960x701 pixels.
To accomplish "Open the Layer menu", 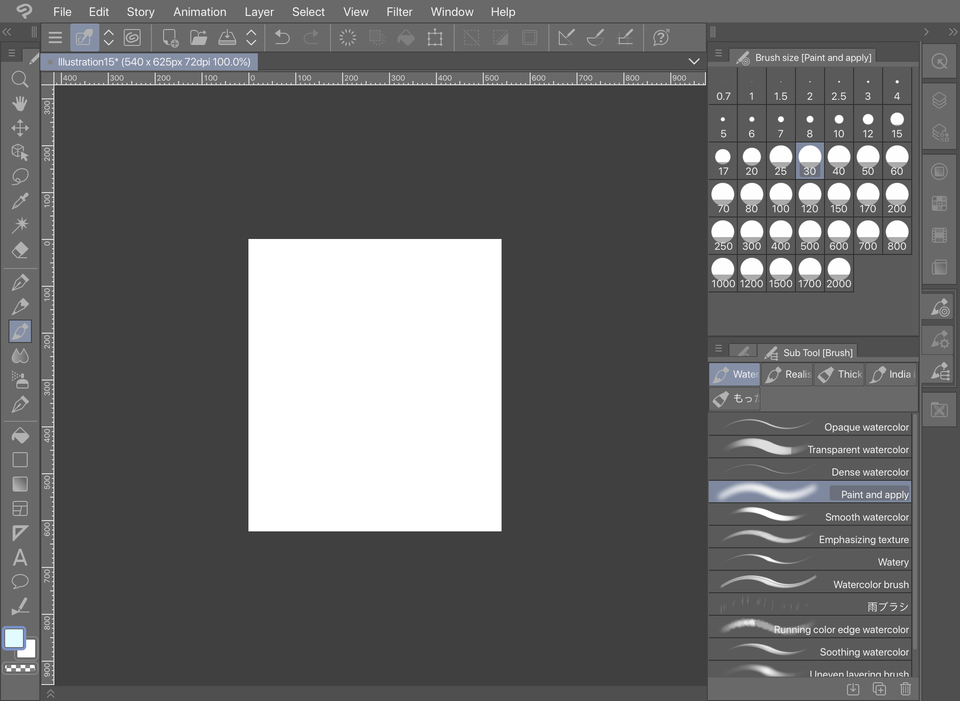I will pos(259,12).
